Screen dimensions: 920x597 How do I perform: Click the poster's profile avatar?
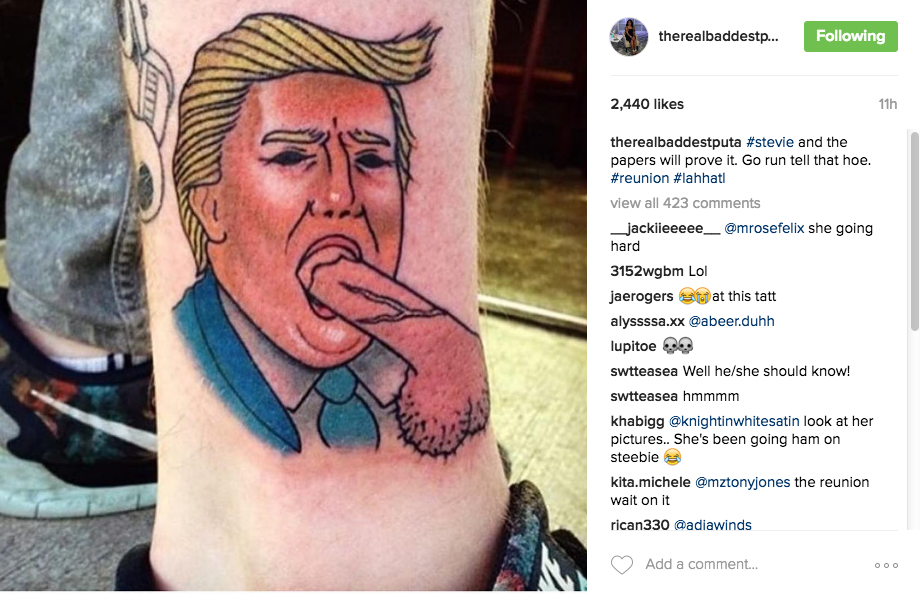point(629,36)
